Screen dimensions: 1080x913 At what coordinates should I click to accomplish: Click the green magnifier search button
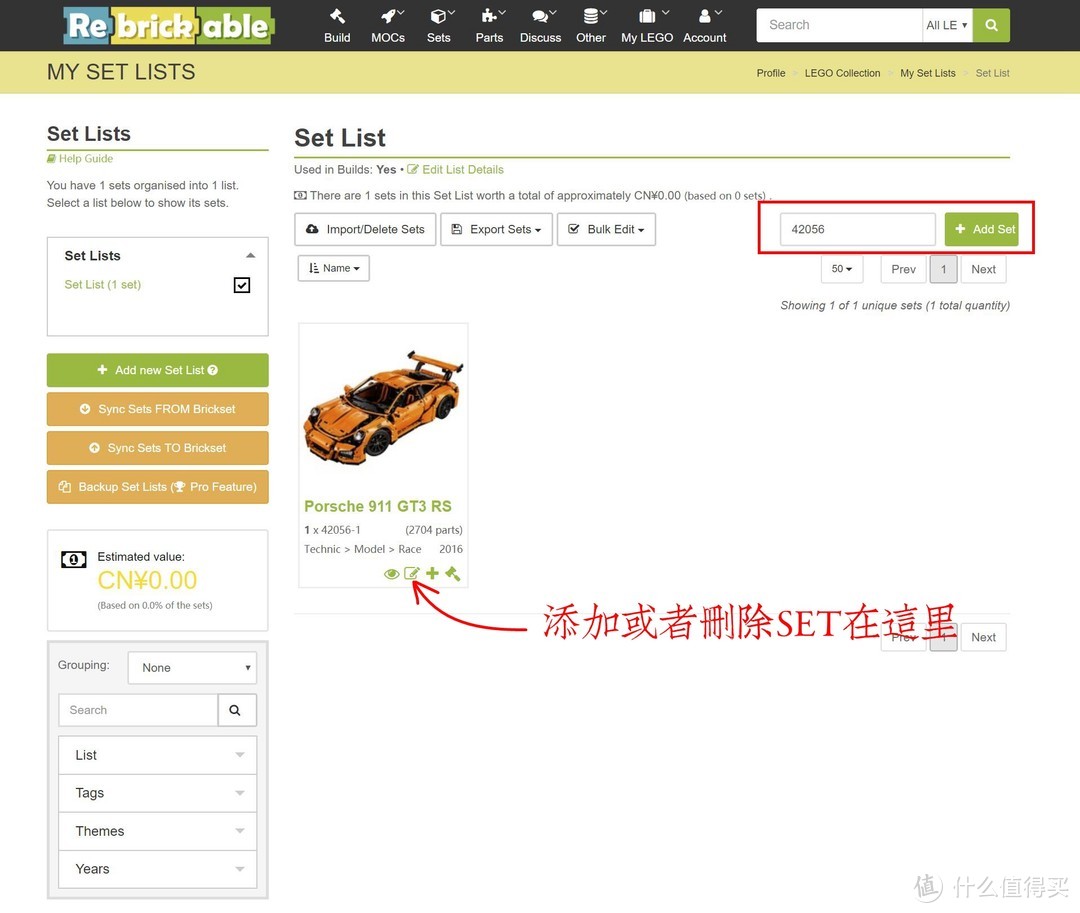point(991,25)
